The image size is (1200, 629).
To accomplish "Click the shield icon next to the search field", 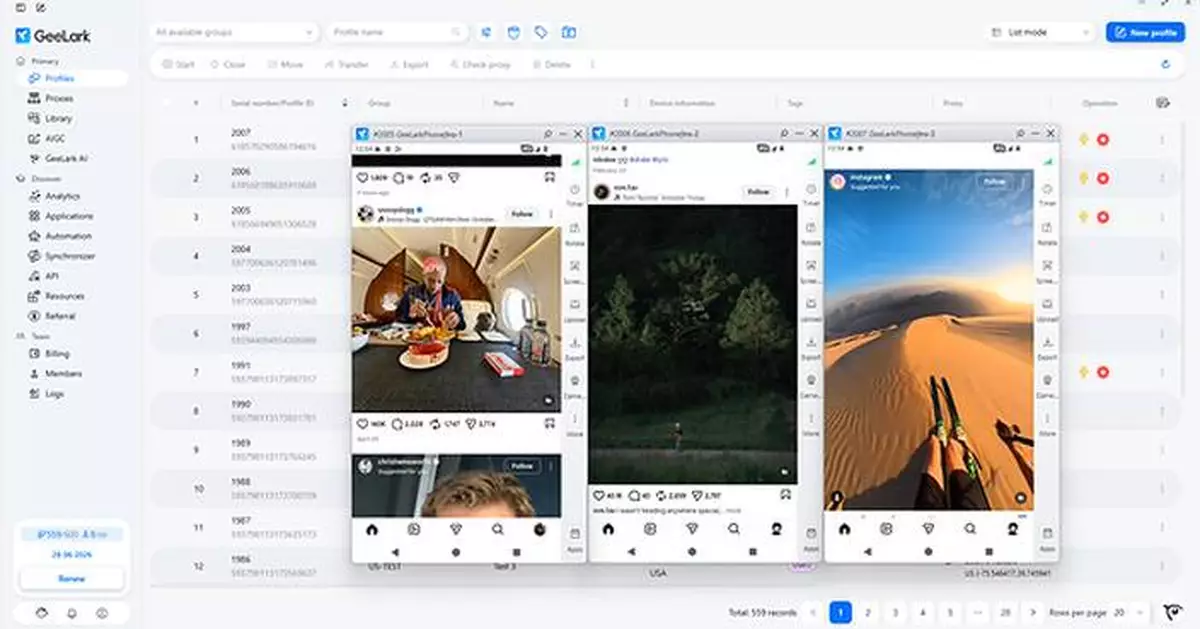I will (x=513, y=32).
